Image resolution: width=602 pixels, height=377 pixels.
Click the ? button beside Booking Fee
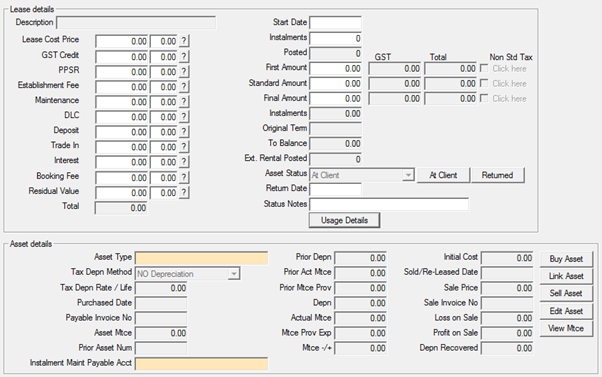pyautogui.click(x=184, y=177)
